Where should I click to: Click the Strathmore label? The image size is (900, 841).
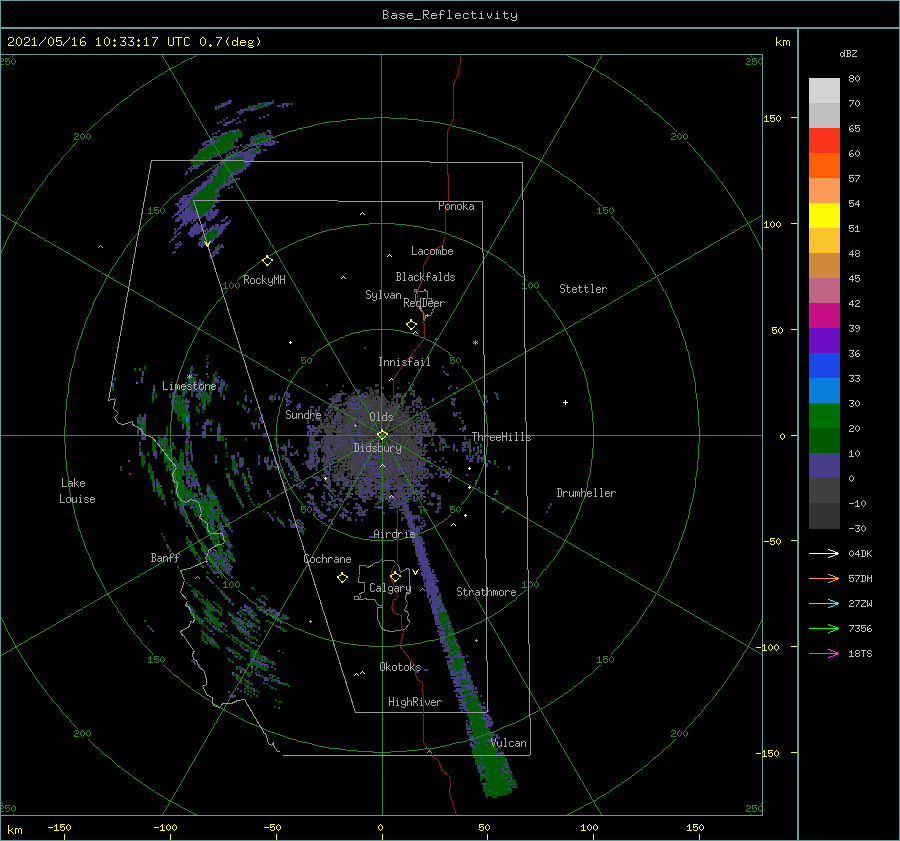486,592
